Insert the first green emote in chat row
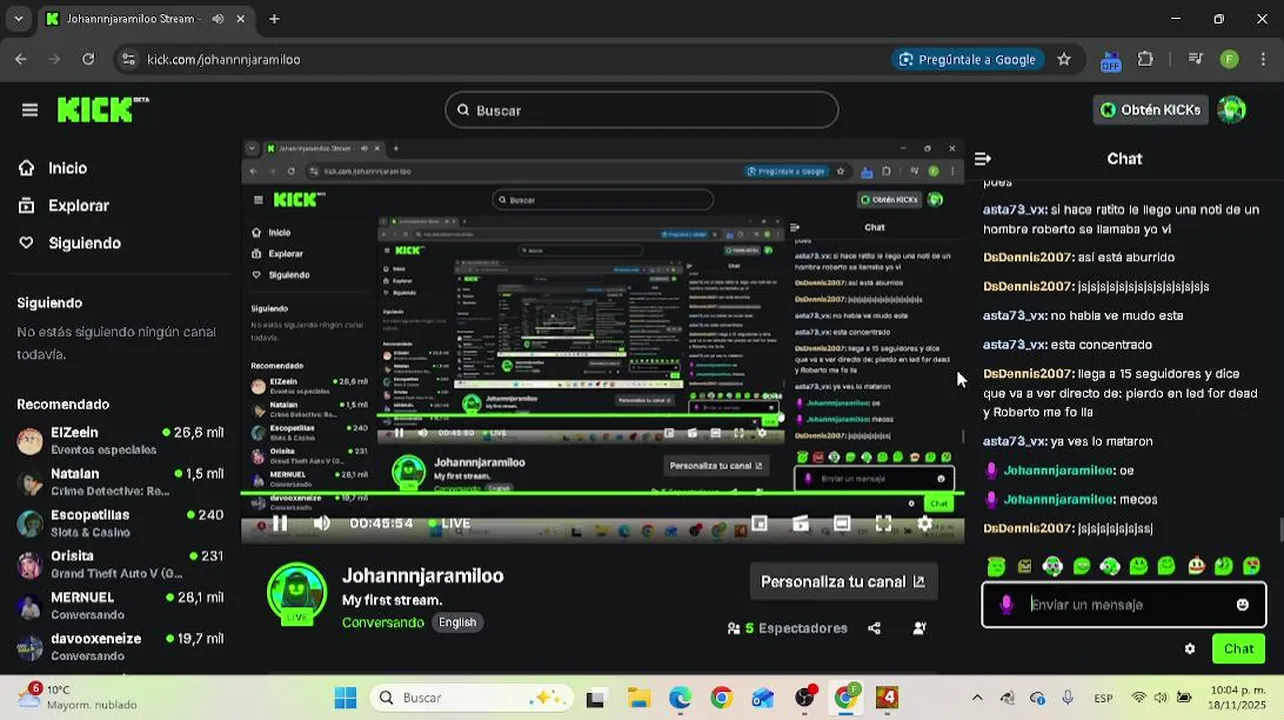1284x720 pixels. [996, 567]
